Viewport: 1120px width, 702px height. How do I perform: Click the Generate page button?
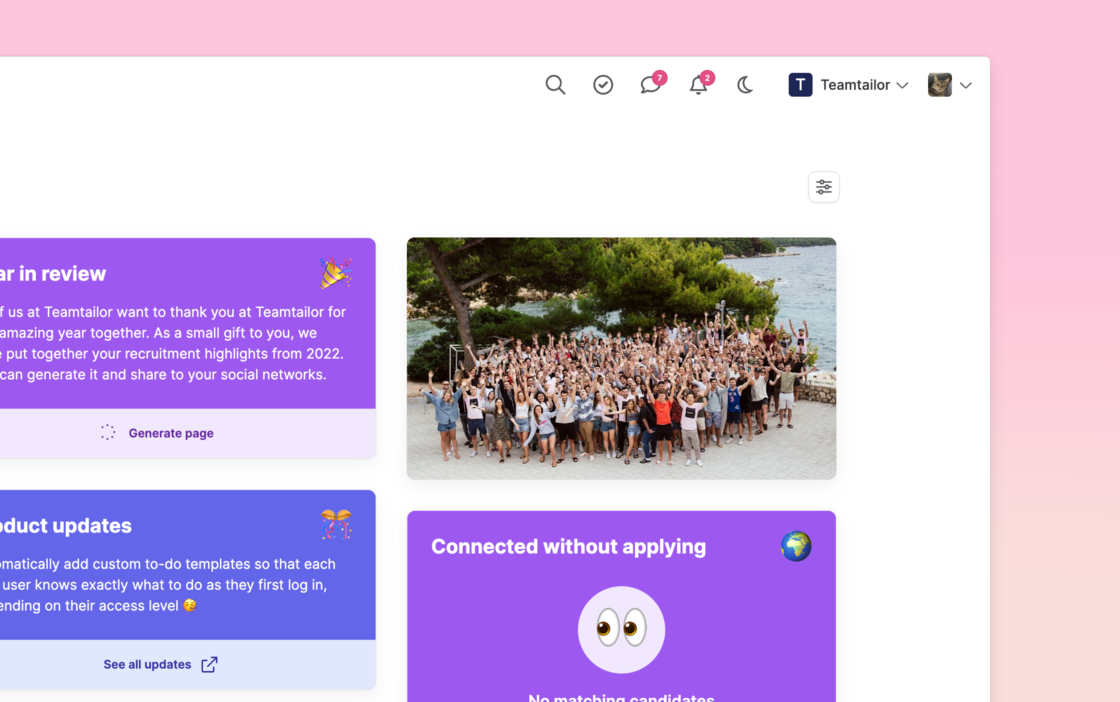point(171,433)
